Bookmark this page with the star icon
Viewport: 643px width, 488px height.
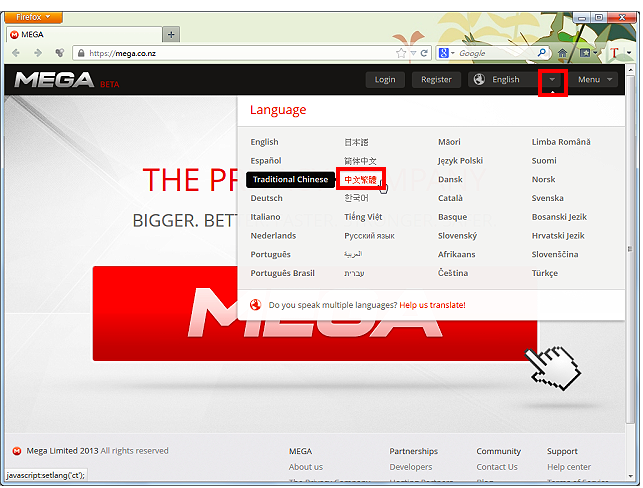401,53
